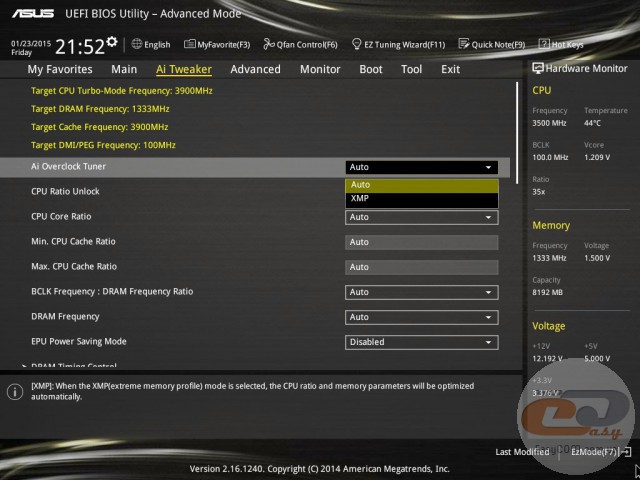Click the EZ Tuning Wizard(F11) label

[404, 44]
